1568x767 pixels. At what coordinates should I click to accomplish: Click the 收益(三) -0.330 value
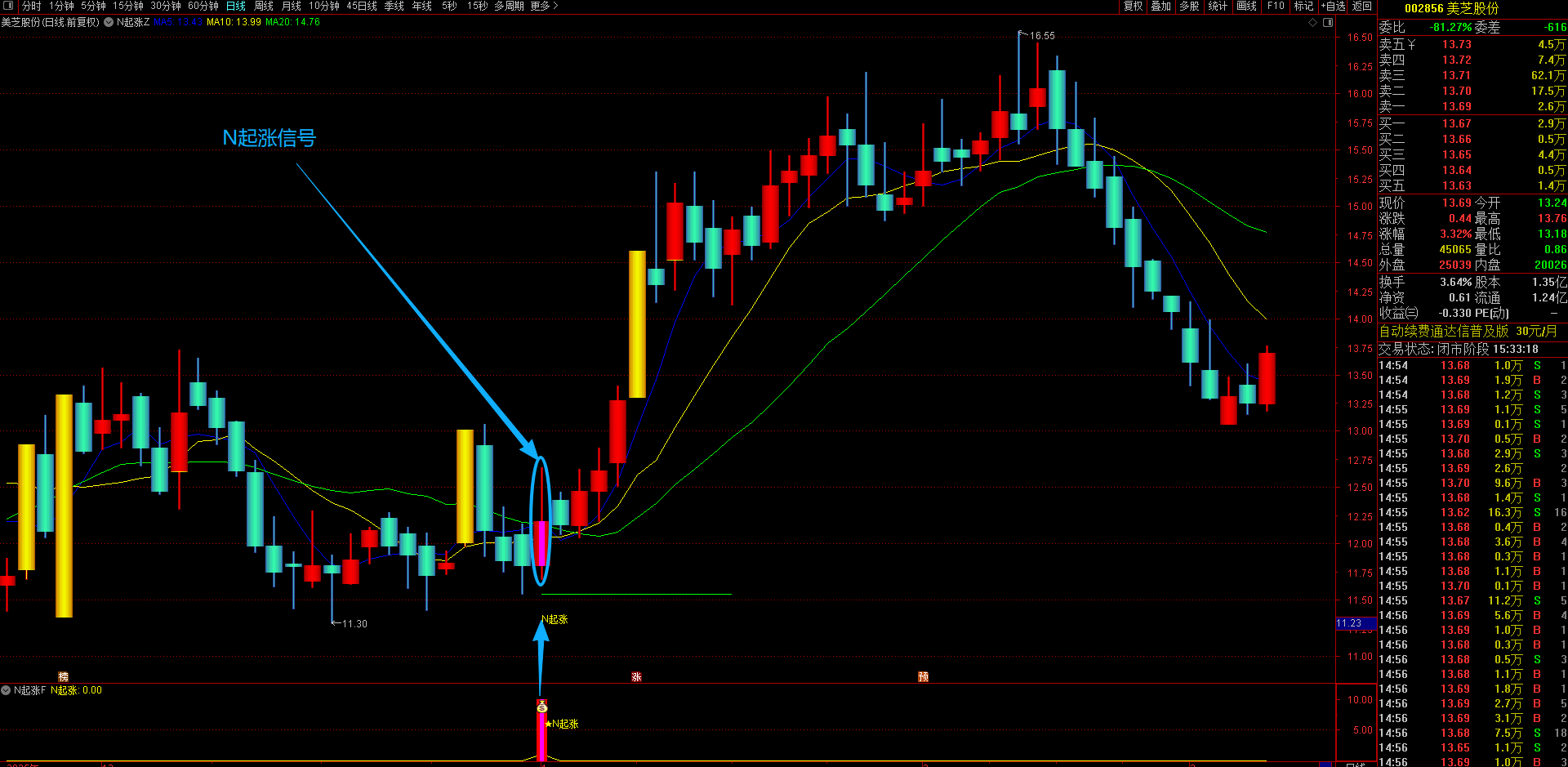tap(1454, 313)
